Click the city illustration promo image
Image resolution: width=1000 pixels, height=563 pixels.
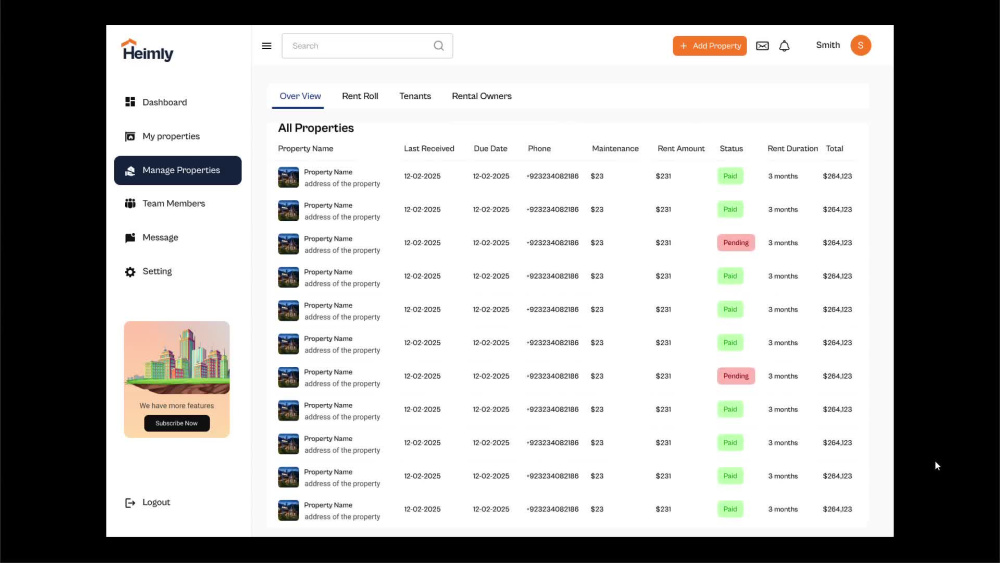pos(177,357)
